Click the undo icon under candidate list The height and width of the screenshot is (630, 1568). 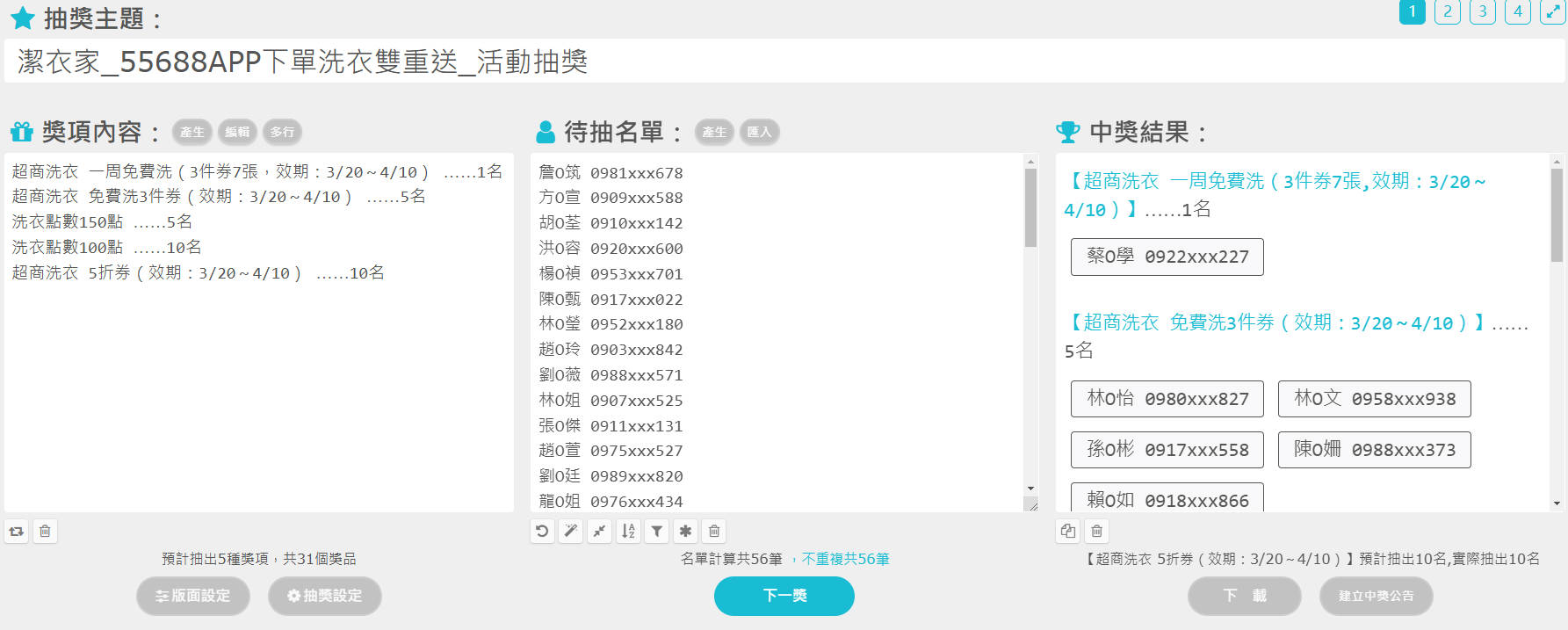click(542, 531)
